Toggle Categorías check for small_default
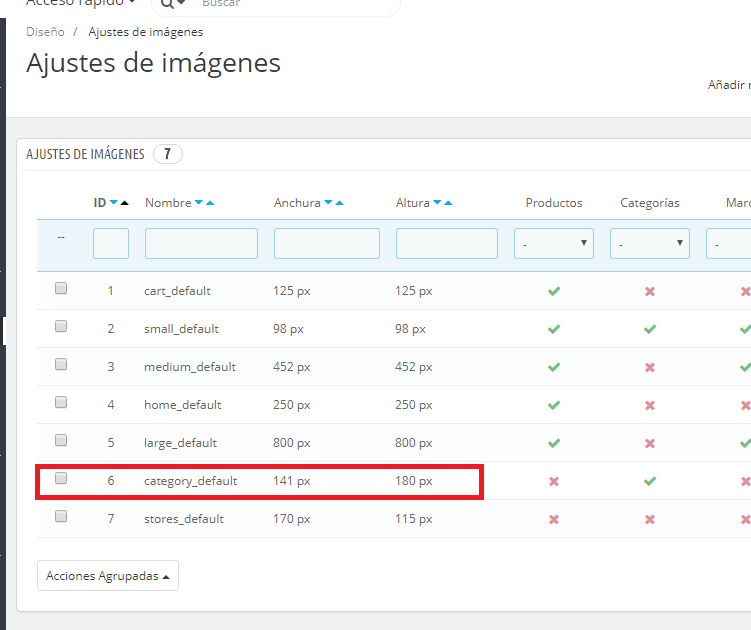This screenshot has width=751, height=630. click(649, 329)
